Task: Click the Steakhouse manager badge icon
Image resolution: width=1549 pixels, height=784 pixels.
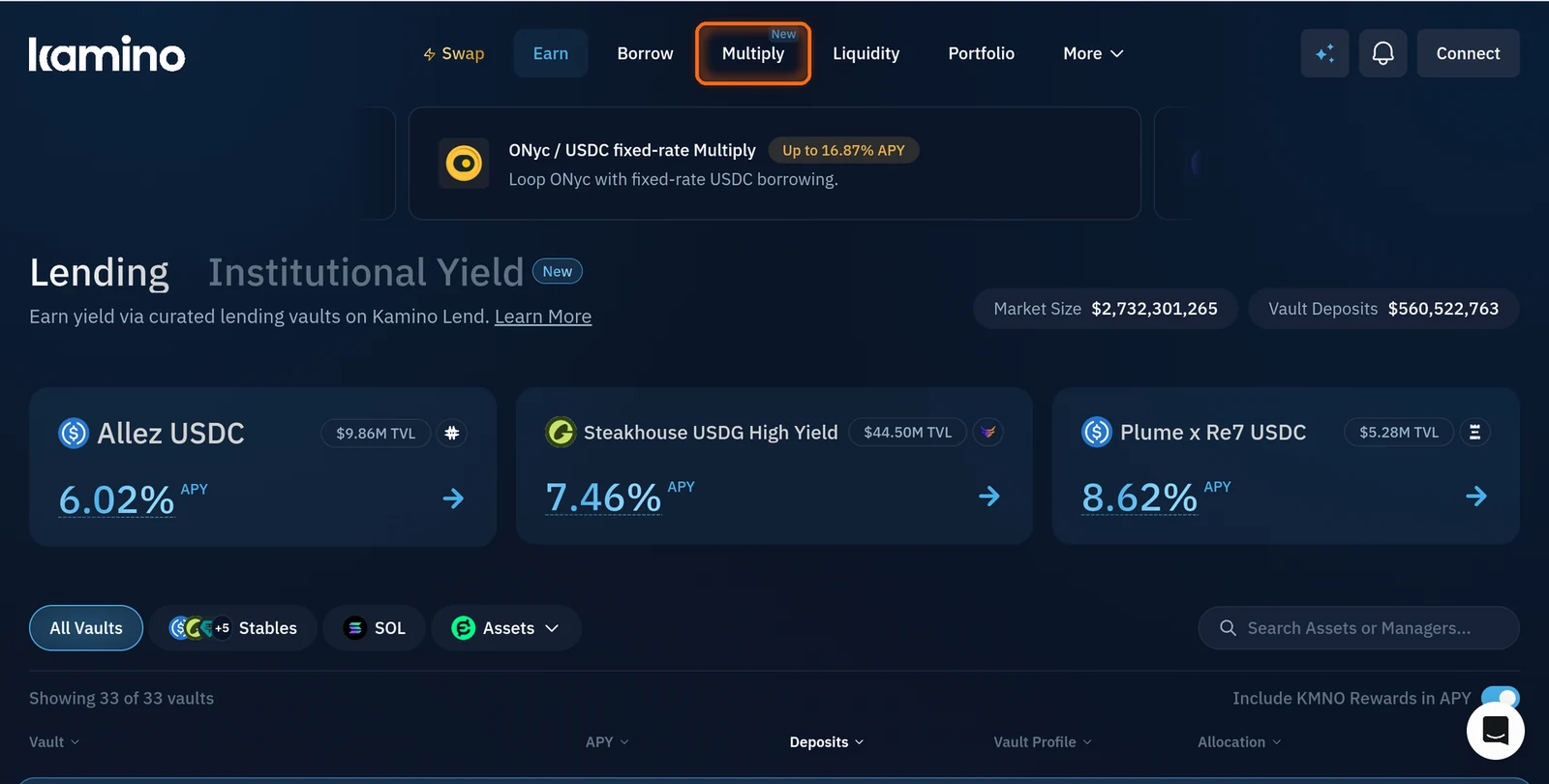Action: 988,432
